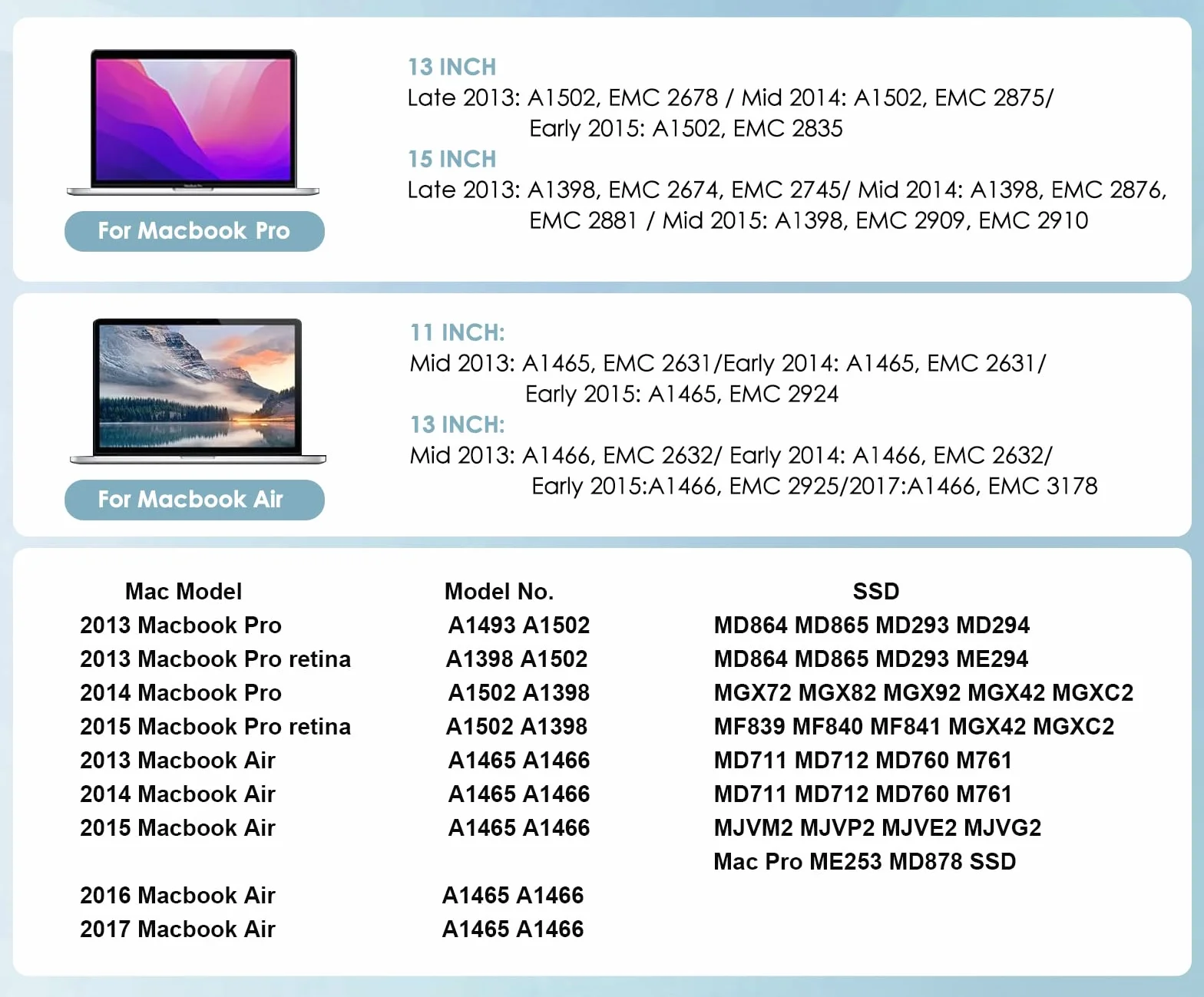
Task: Click the MacBook Air laptop image
Action: (x=197, y=391)
